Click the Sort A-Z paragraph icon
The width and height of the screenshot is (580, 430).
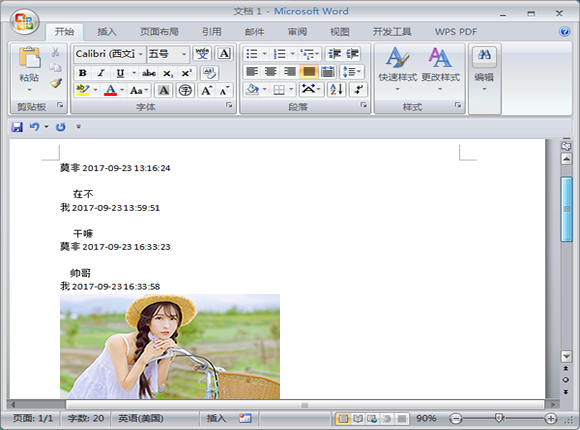point(337,89)
